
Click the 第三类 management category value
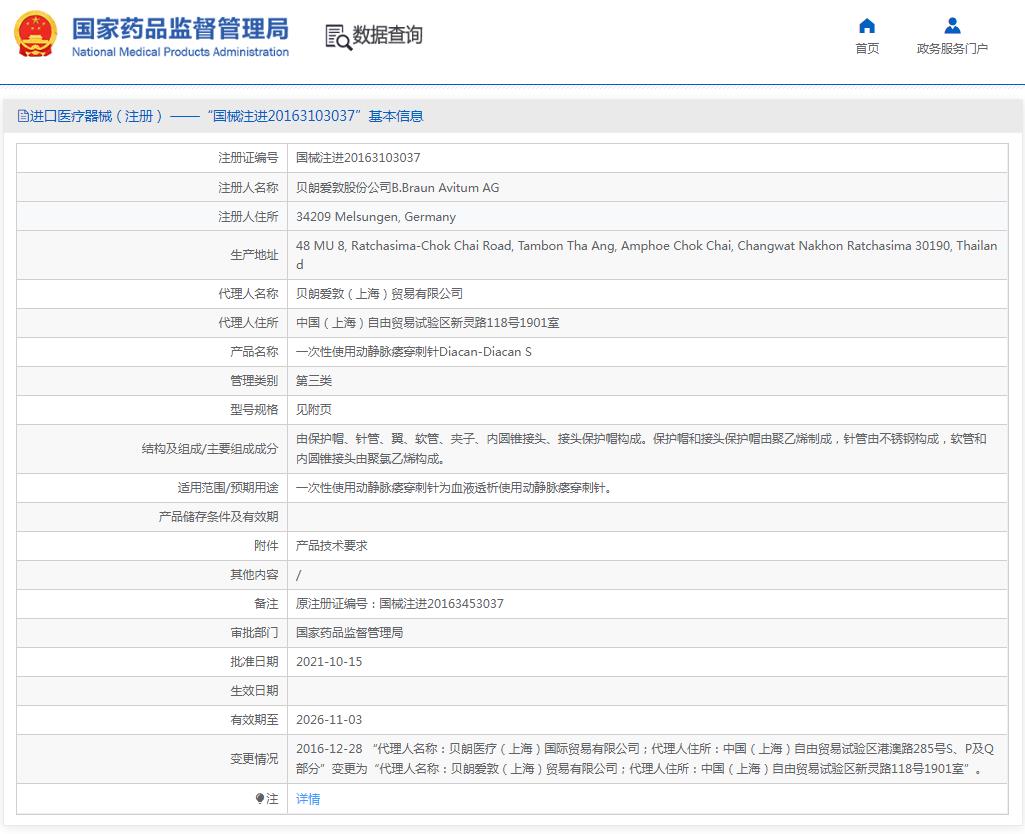pos(314,380)
